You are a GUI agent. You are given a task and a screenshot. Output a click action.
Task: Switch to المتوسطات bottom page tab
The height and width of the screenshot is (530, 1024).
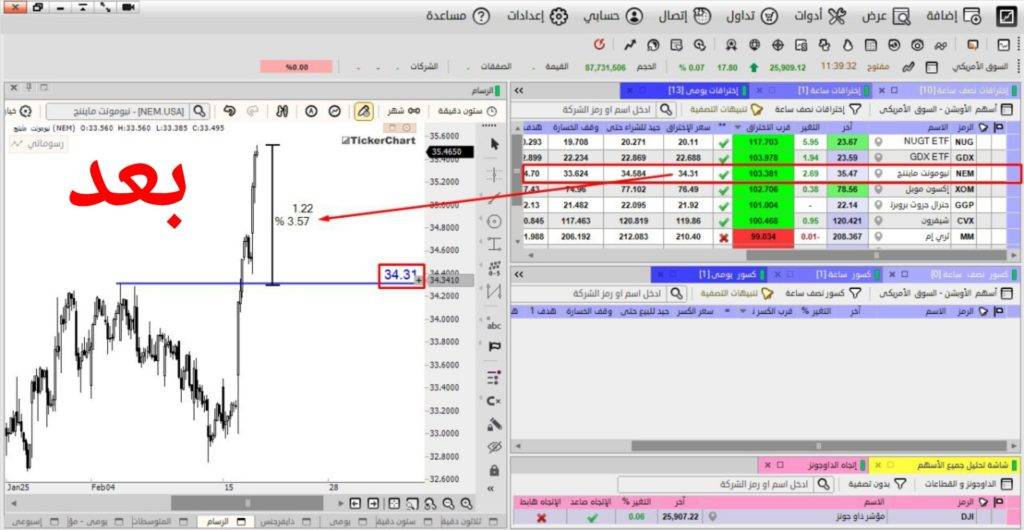161,522
